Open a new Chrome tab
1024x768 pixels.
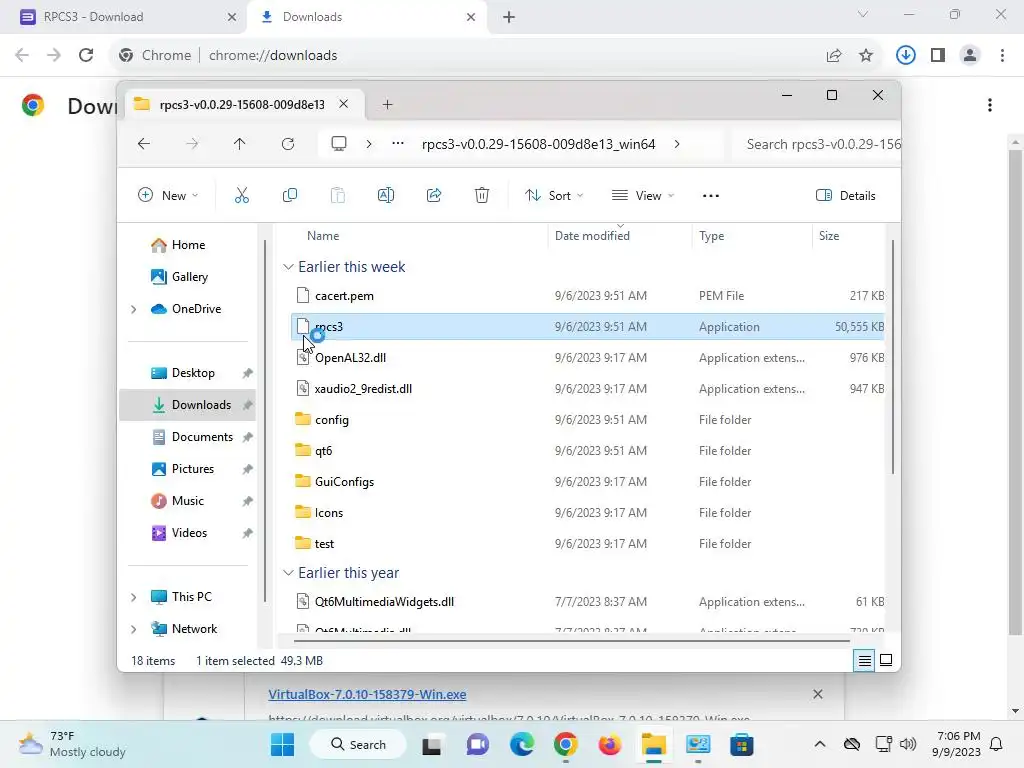point(509,17)
